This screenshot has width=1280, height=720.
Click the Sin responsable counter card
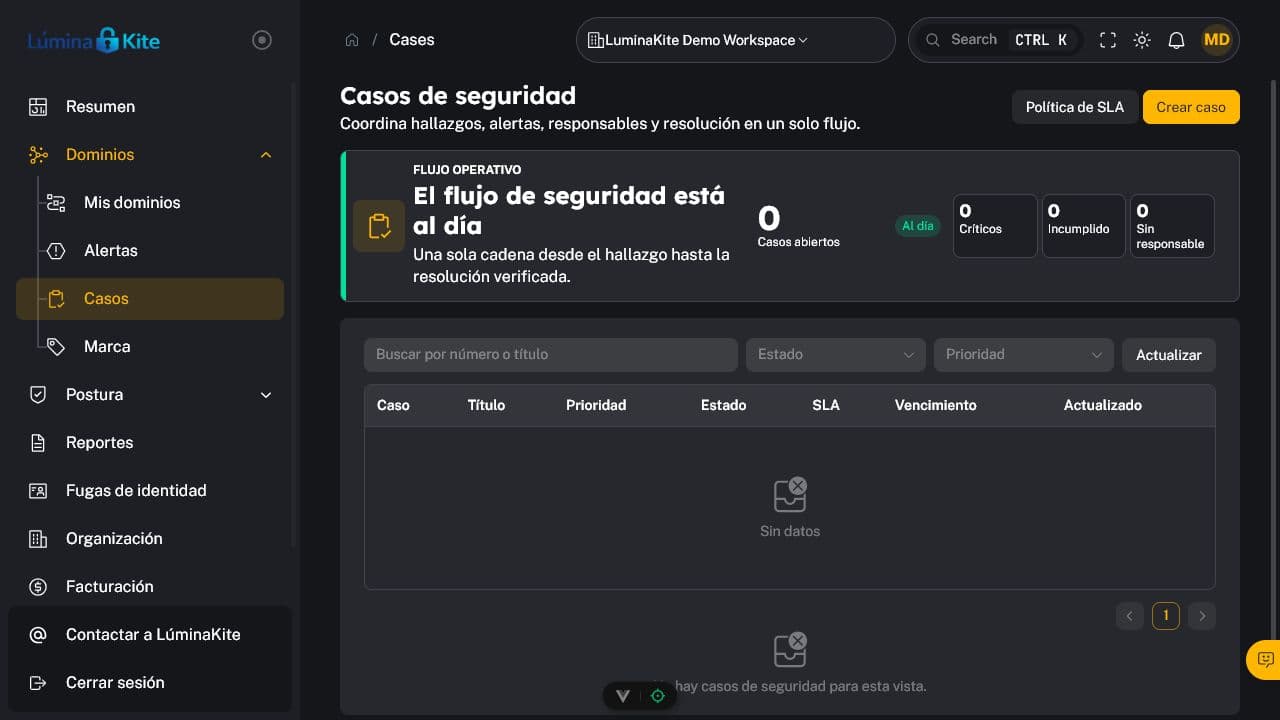[x=1172, y=226]
